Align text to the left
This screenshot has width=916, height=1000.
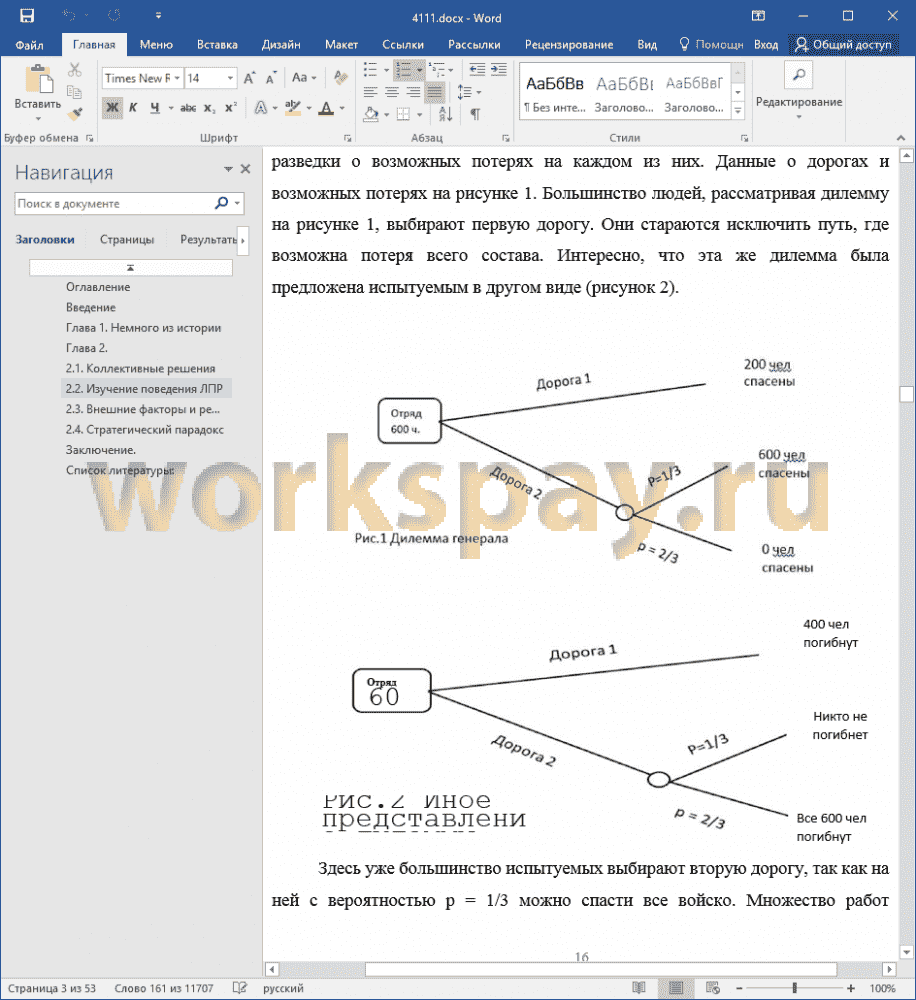[x=370, y=92]
